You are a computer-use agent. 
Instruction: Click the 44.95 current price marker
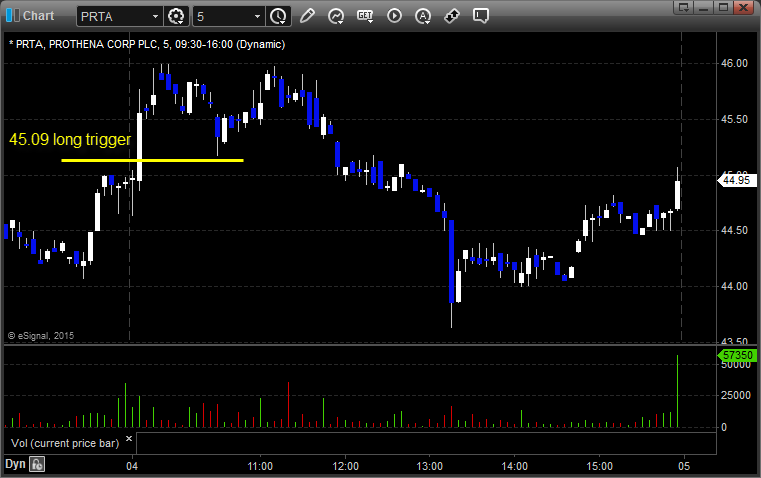pos(737,181)
